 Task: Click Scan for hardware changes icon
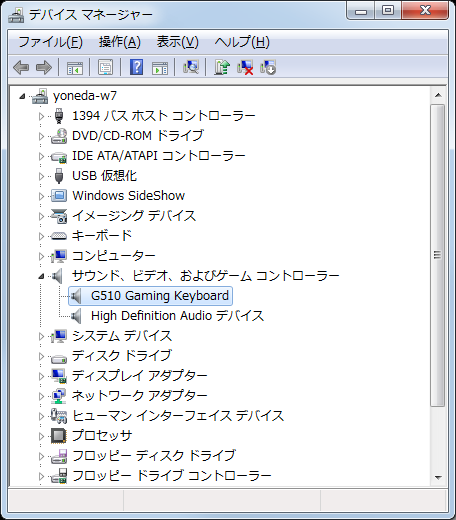[x=191, y=68]
